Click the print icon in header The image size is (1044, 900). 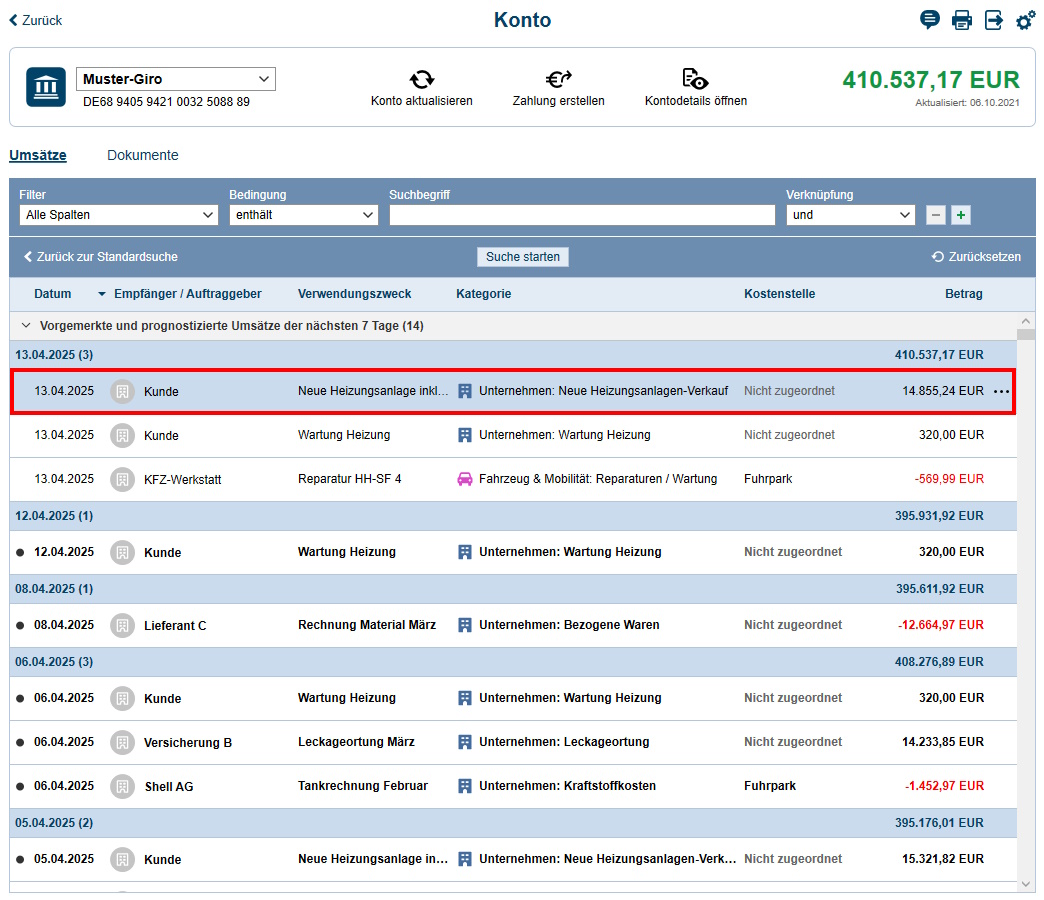pyautogui.click(x=961, y=20)
